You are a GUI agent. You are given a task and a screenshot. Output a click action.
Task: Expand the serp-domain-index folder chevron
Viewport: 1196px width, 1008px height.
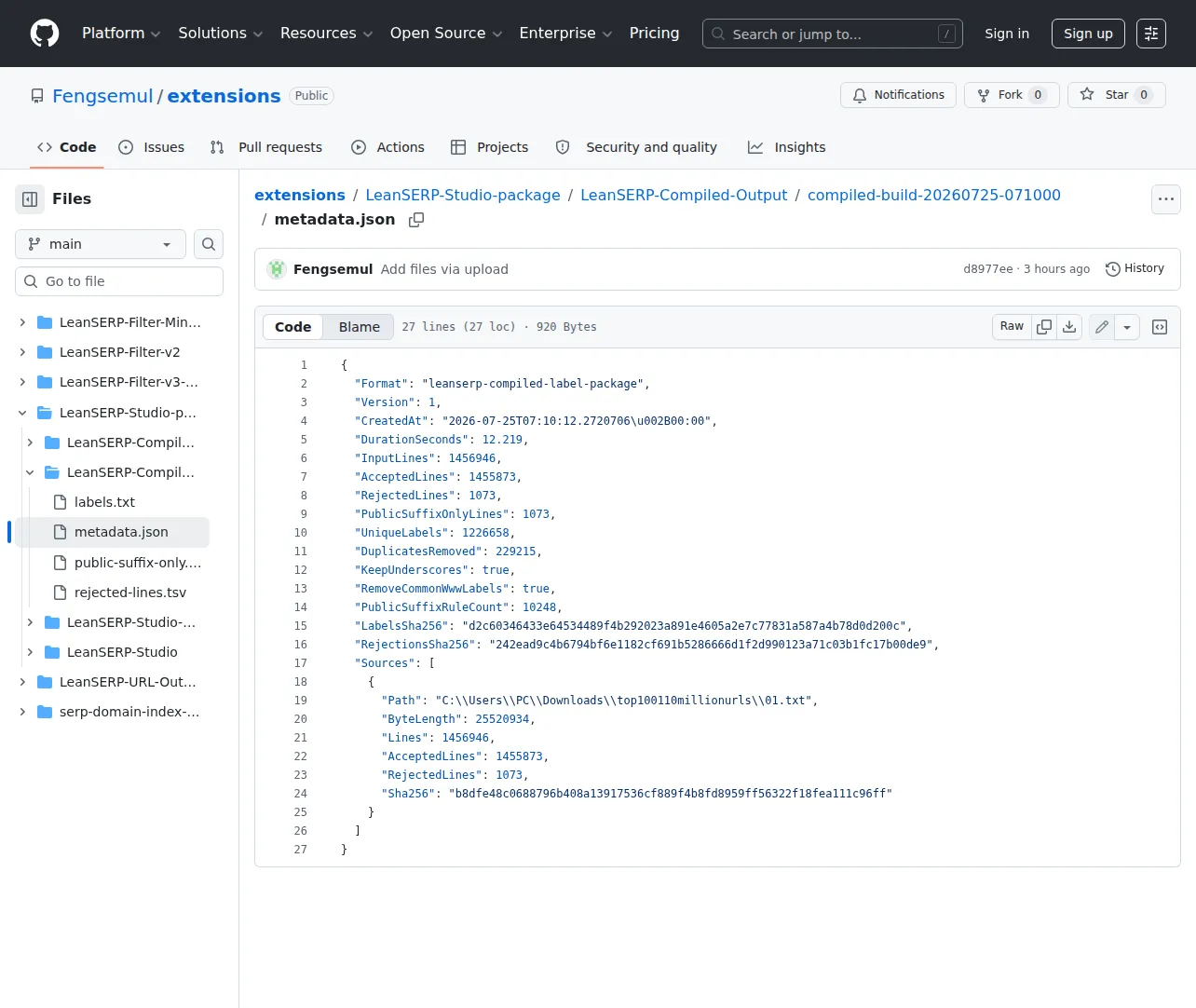point(22,712)
